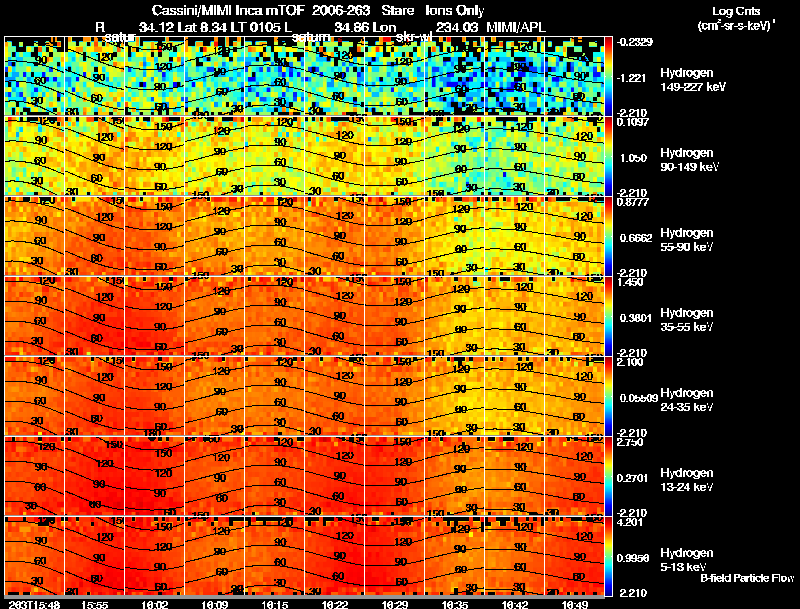800x609 pixels.
Task: Click color bar beside Hydrogen 5-13 keV
Action: point(608,556)
